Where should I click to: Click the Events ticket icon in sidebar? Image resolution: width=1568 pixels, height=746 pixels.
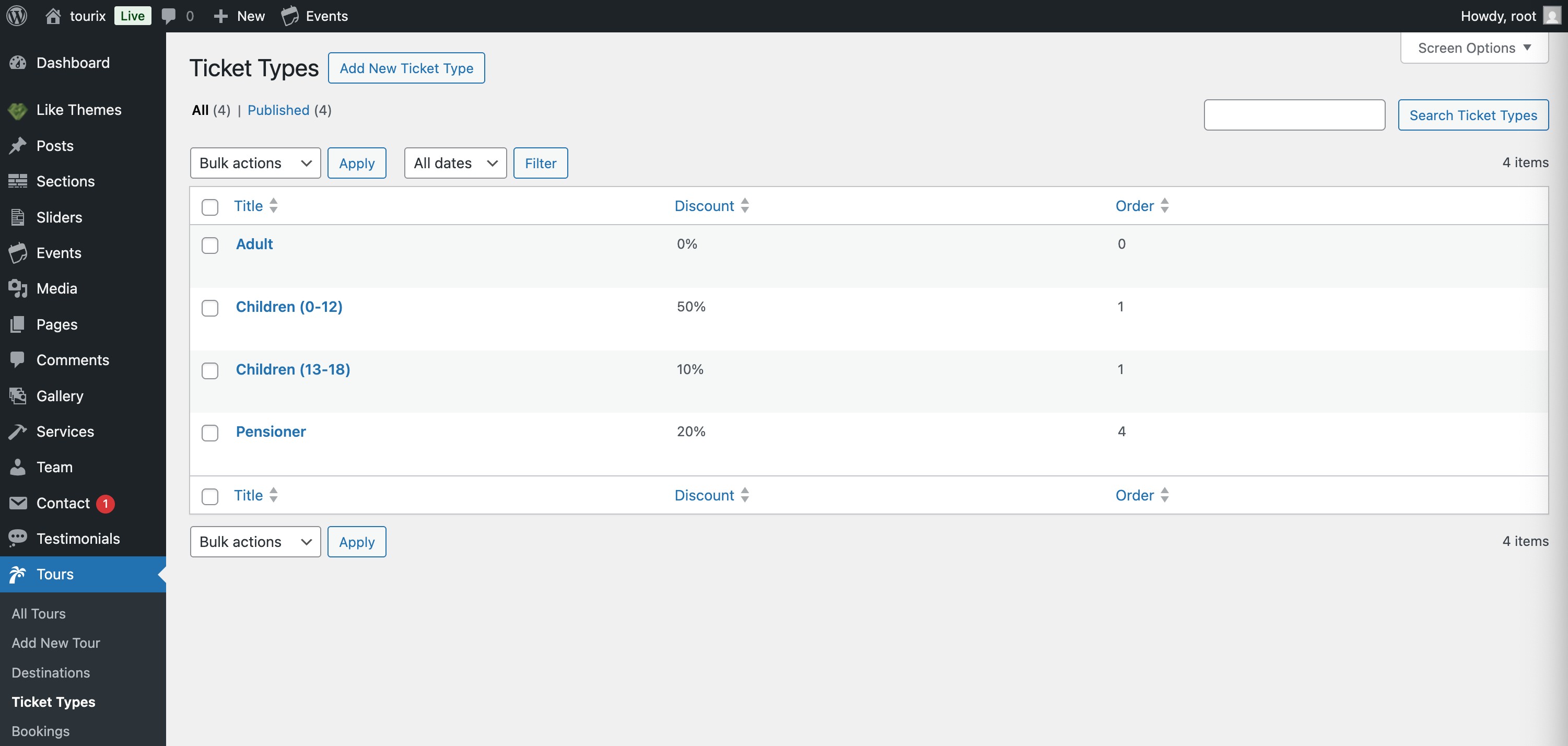click(x=18, y=253)
